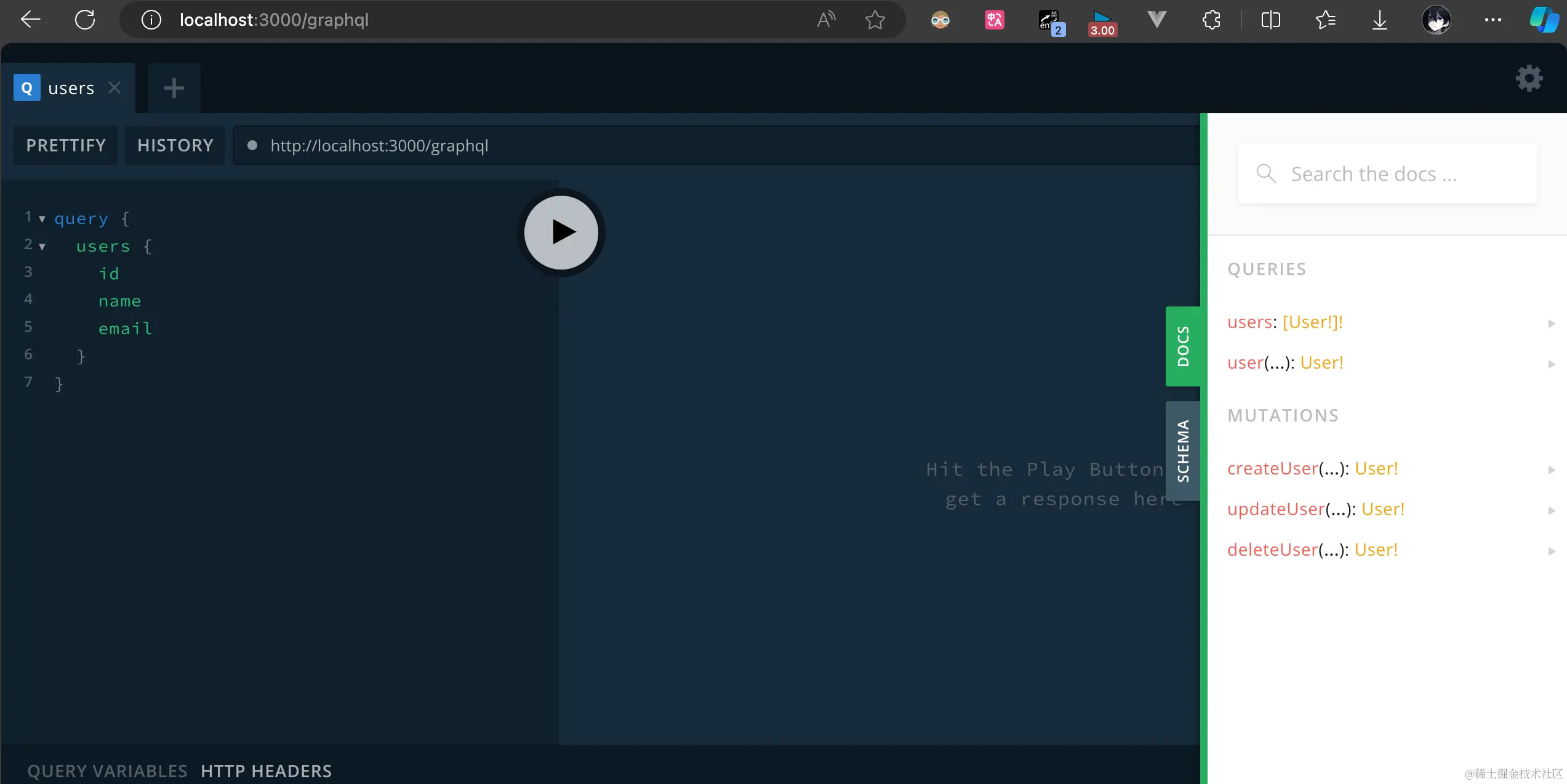Switch to the HTTP HEADERS pane
The image size is (1567, 784).
click(x=266, y=770)
